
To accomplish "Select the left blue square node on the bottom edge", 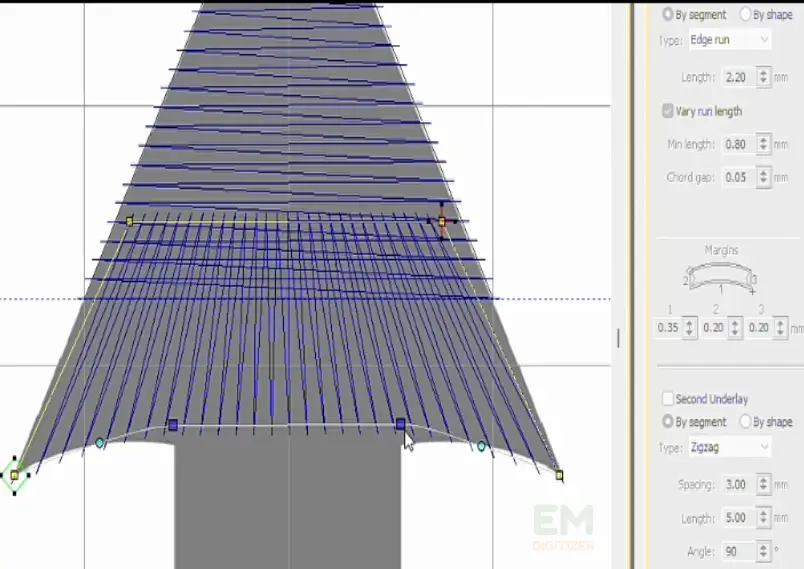I will (x=173, y=425).
